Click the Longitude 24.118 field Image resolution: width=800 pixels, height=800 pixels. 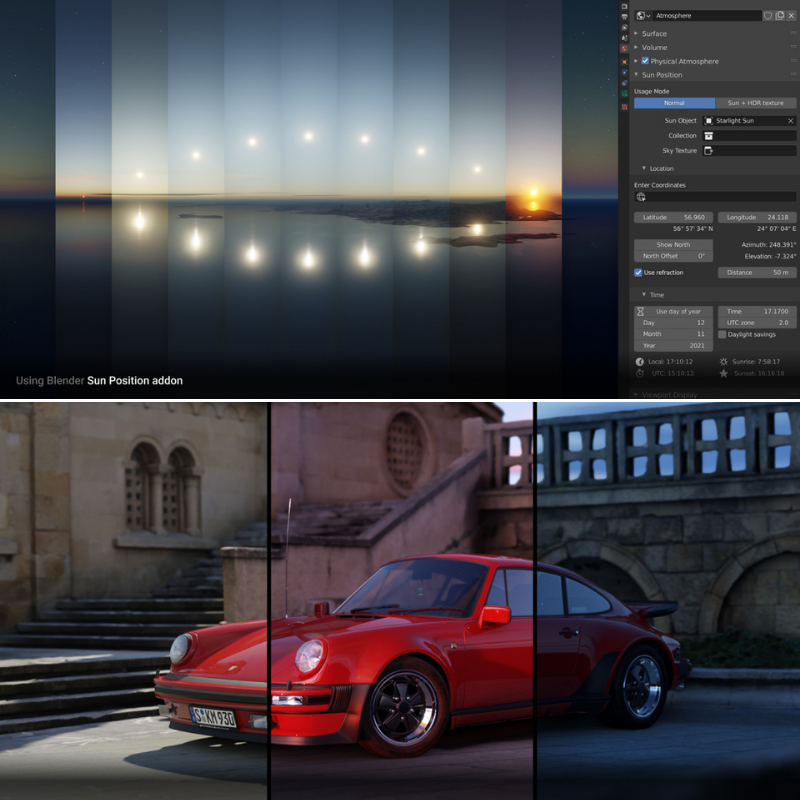pos(757,217)
